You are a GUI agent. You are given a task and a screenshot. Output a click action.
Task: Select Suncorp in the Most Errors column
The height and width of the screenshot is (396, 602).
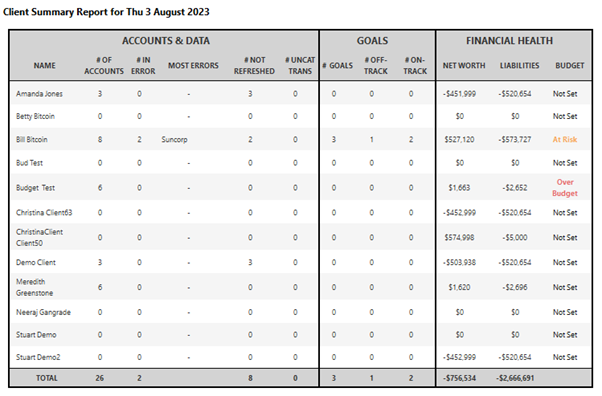174,139
